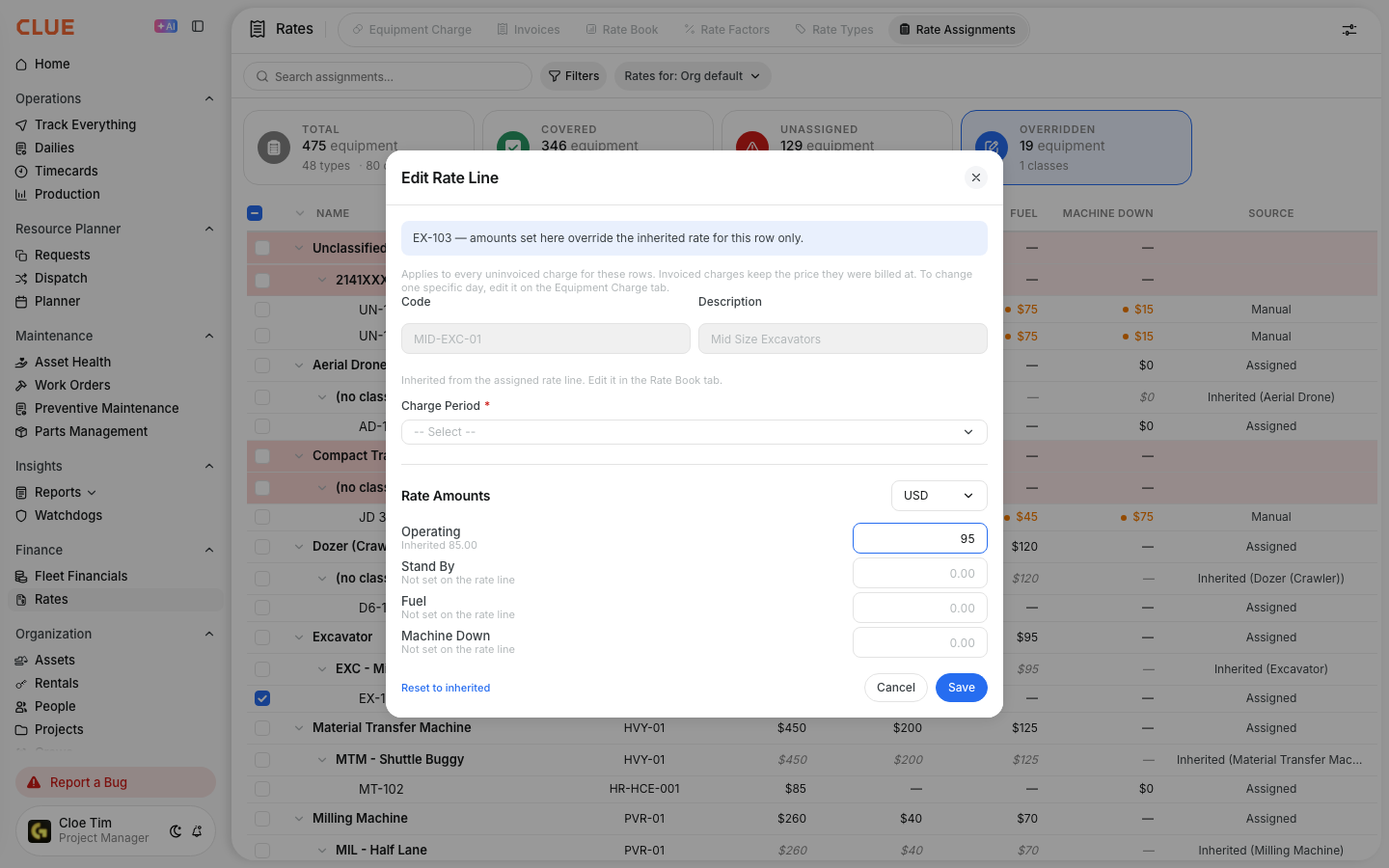Switch to the Rate Factors tab
The image size is (1389, 868).
click(727, 30)
